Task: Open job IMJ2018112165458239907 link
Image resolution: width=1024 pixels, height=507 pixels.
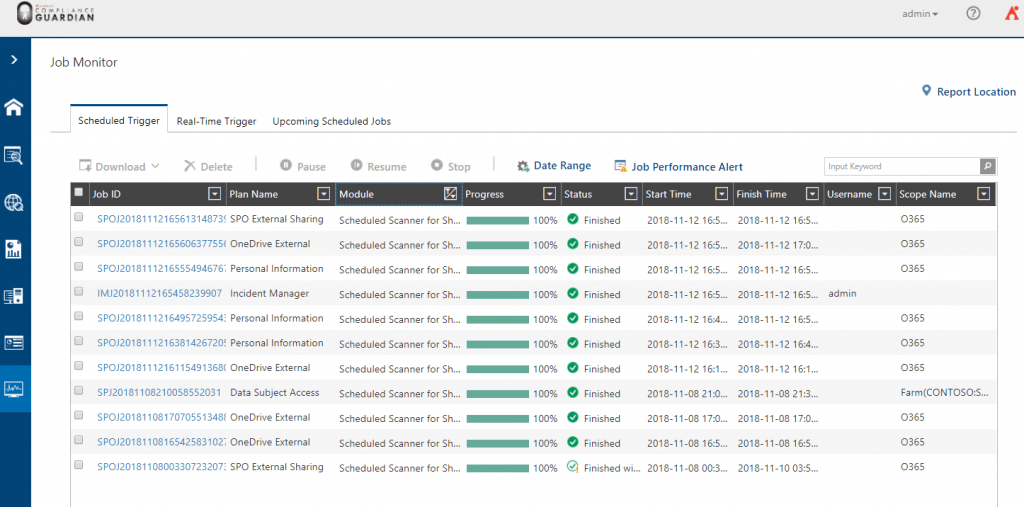Action: click(x=159, y=294)
